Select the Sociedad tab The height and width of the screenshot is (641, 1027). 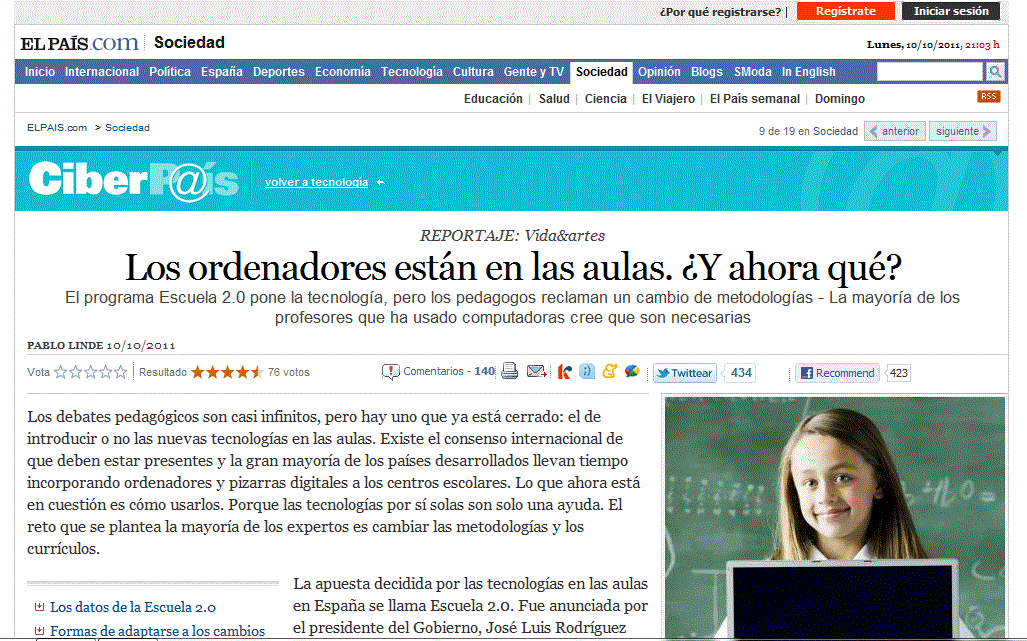tap(601, 71)
